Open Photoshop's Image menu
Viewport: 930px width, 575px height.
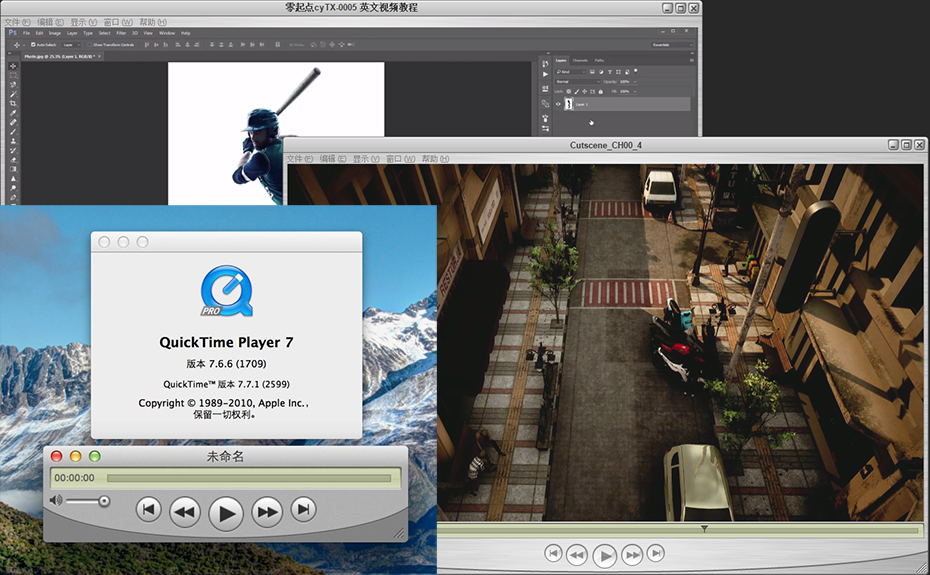pos(55,33)
